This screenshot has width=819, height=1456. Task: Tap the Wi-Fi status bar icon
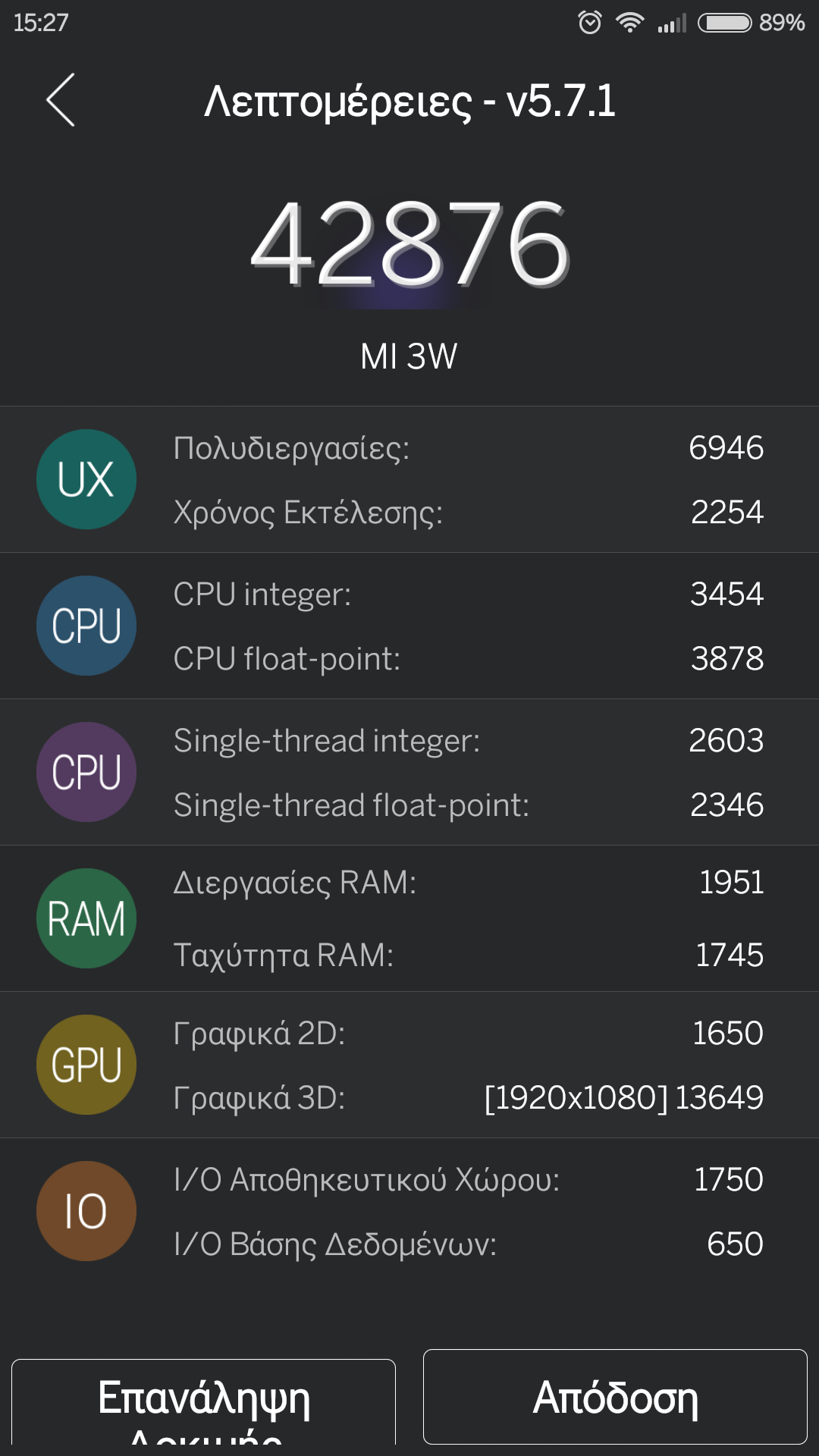click(x=629, y=23)
